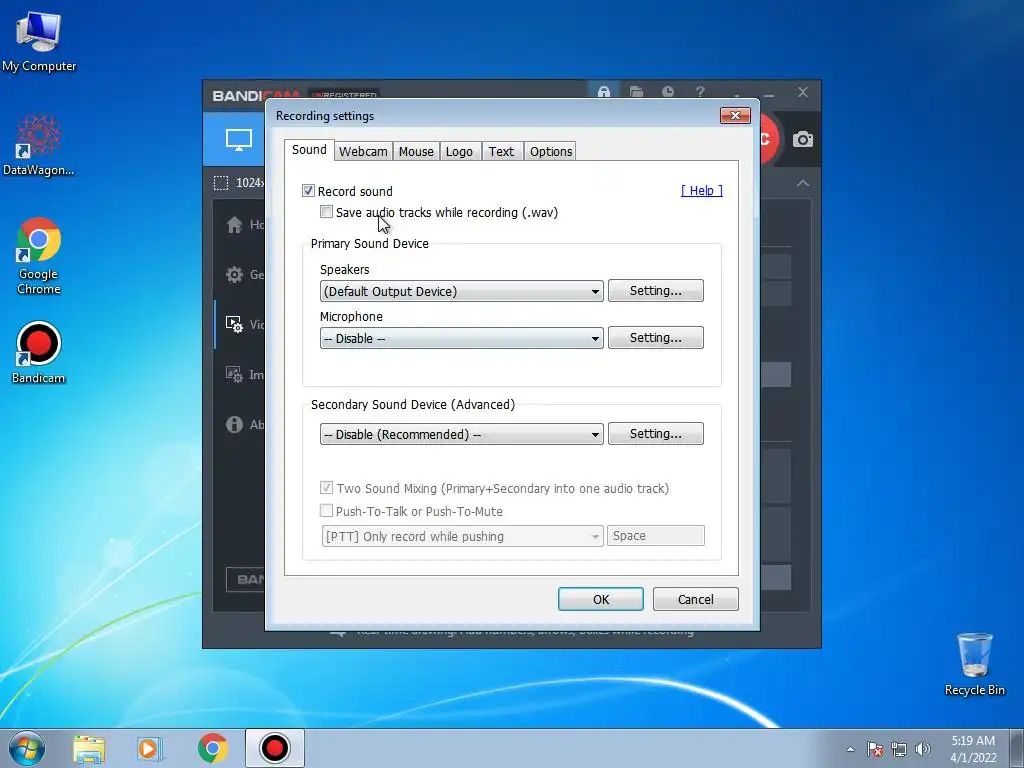Select Bandicam About info icon
Screen dimensions: 1024x768
tap(234, 424)
